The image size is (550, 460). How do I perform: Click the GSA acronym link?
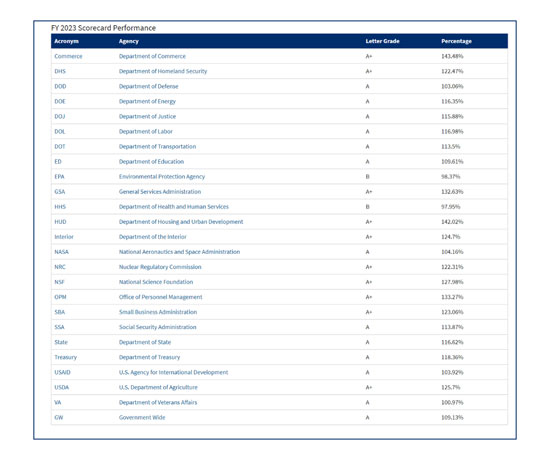coord(60,192)
